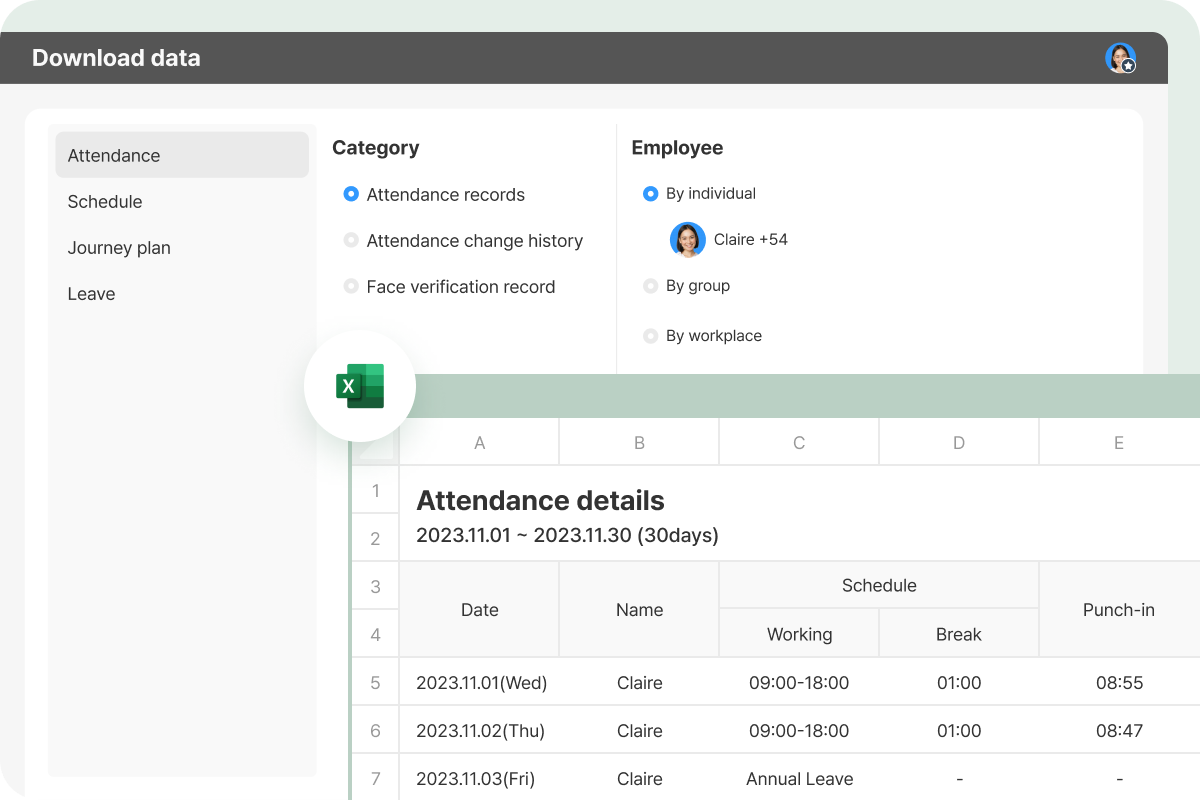The height and width of the screenshot is (800, 1200).
Task: Choose "By workplace" employee filter
Action: click(x=651, y=335)
